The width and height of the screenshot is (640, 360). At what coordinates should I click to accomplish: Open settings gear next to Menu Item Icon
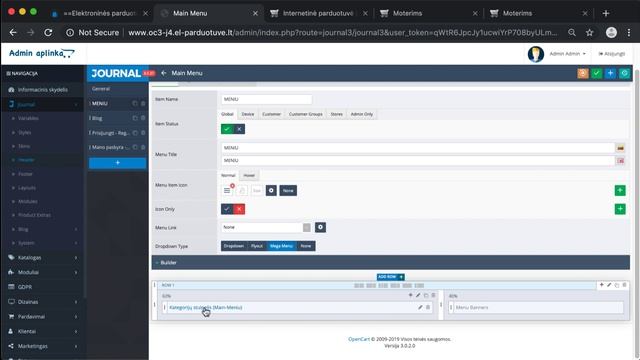pos(271,191)
